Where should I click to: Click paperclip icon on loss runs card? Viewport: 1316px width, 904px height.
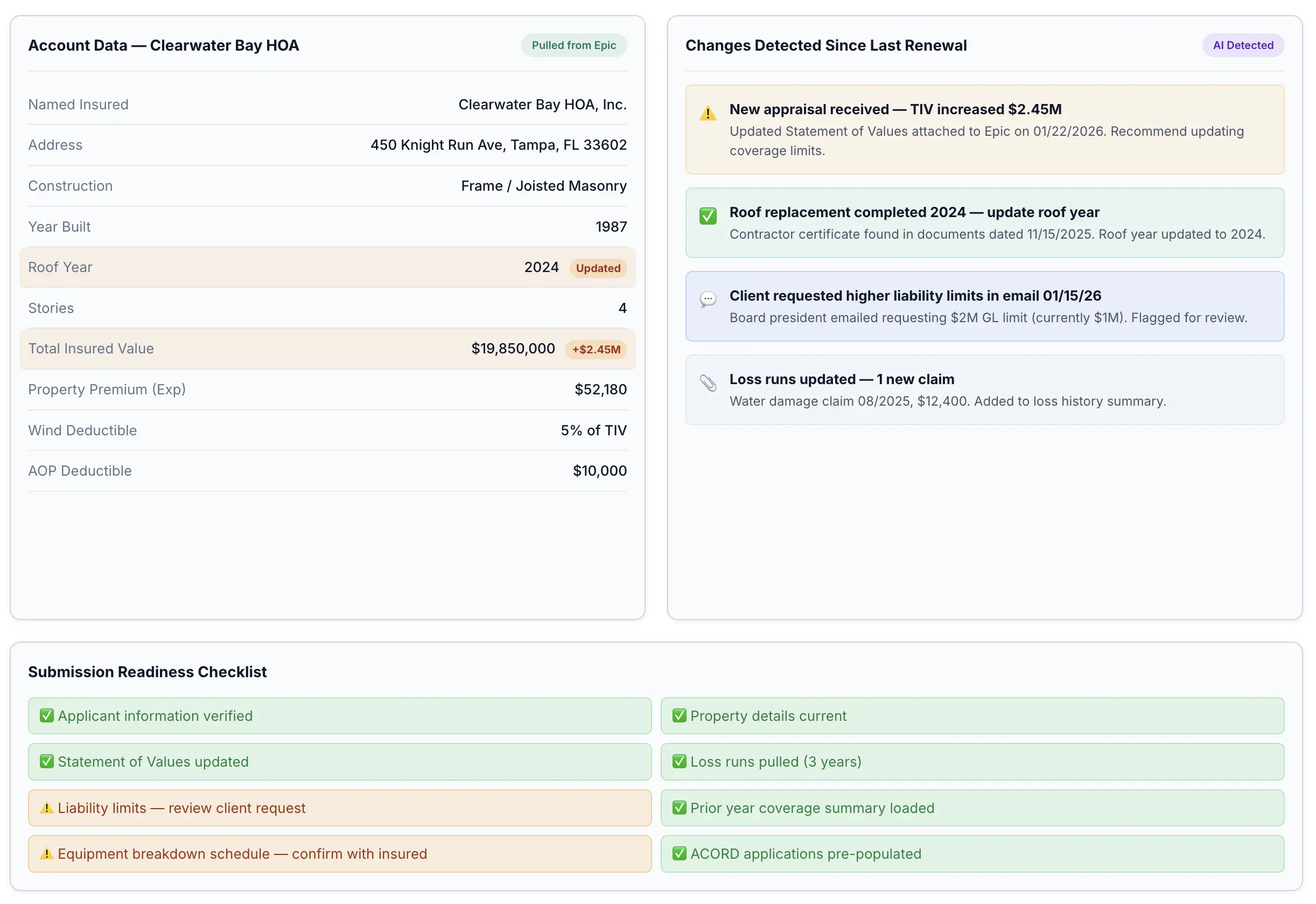coord(708,383)
